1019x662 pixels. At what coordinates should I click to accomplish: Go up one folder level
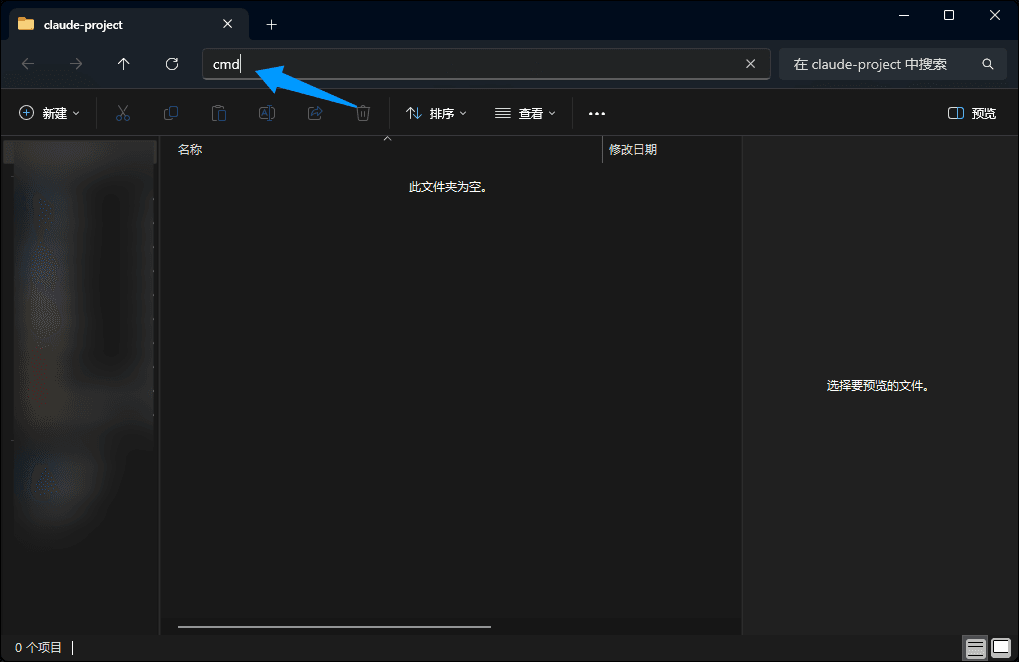pos(123,64)
